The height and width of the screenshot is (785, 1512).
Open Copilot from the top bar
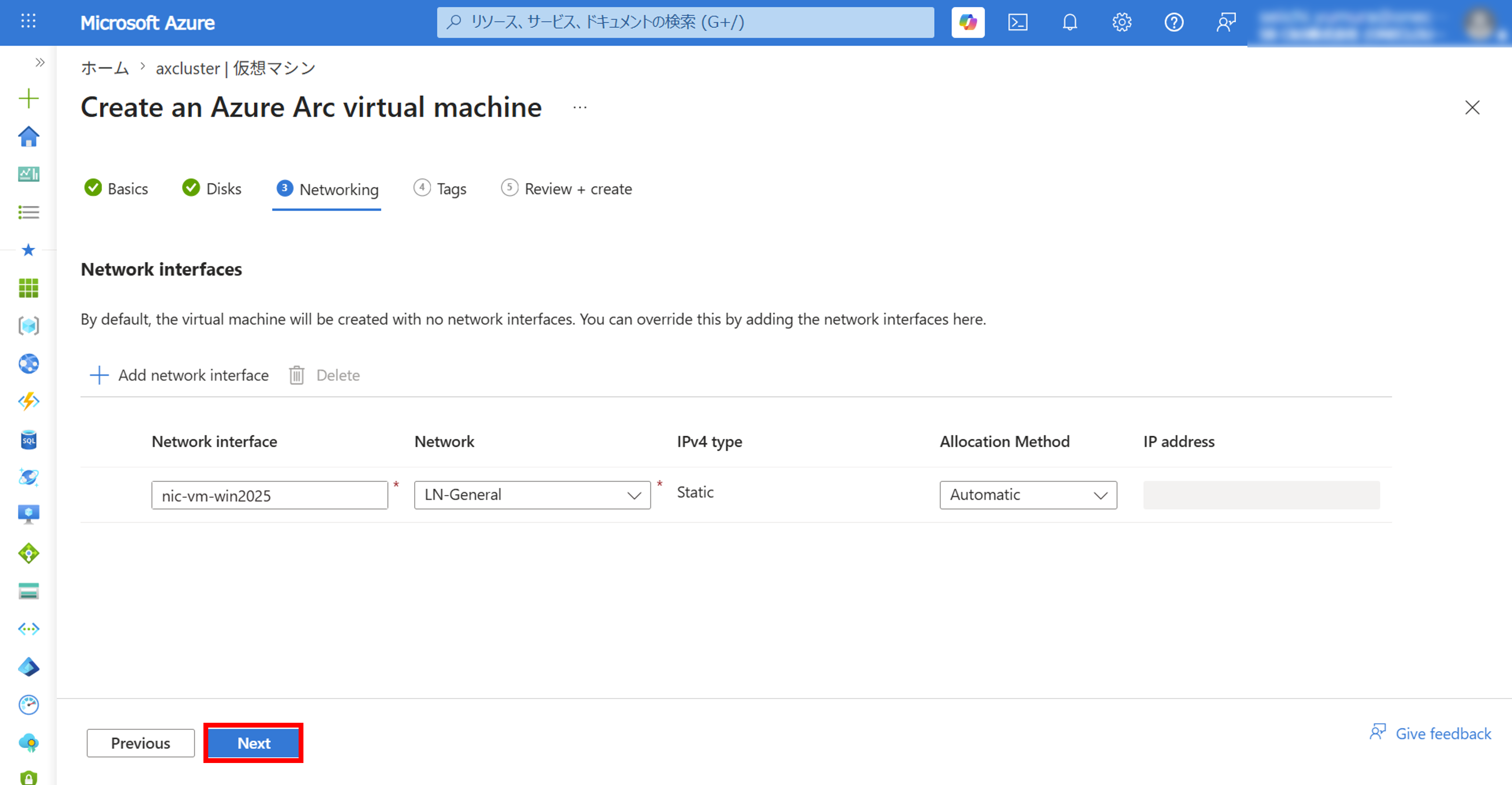[x=967, y=22]
